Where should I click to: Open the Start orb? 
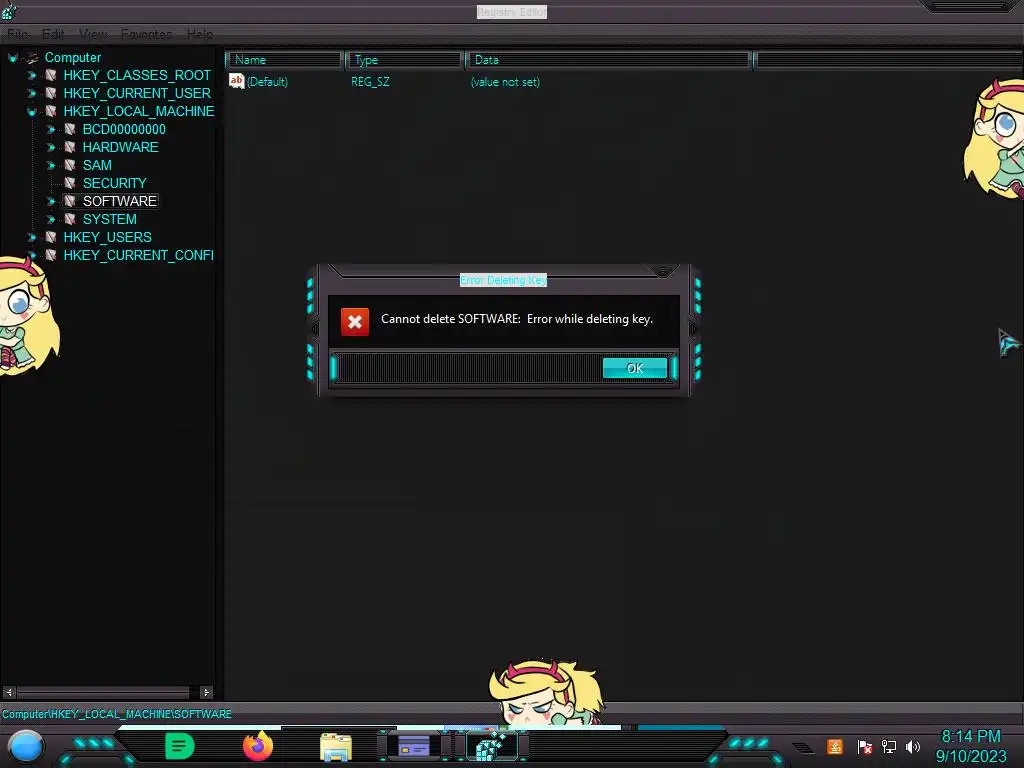click(x=26, y=746)
